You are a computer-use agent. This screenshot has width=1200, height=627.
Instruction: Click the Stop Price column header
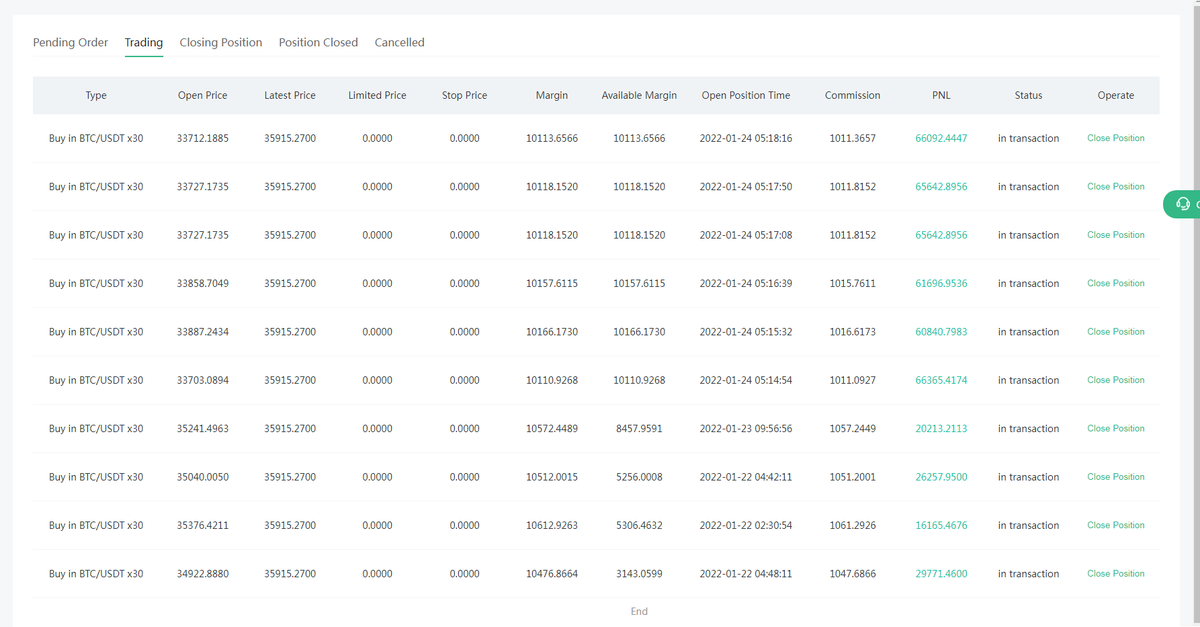464,95
